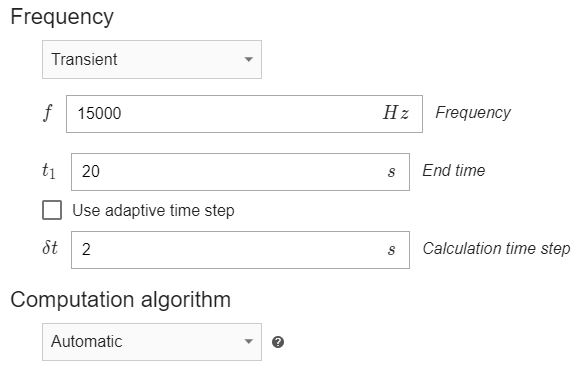Open the Automatic computation algorithm dropdown
The height and width of the screenshot is (367, 584).
pos(152,342)
